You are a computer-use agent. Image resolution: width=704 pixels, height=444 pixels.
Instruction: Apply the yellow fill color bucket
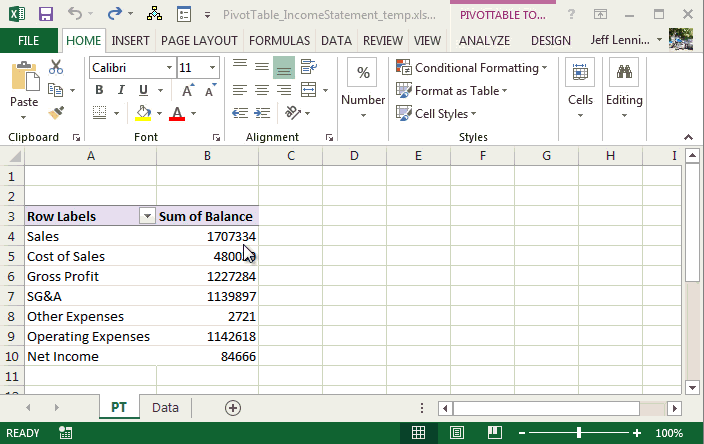click(143, 113)
